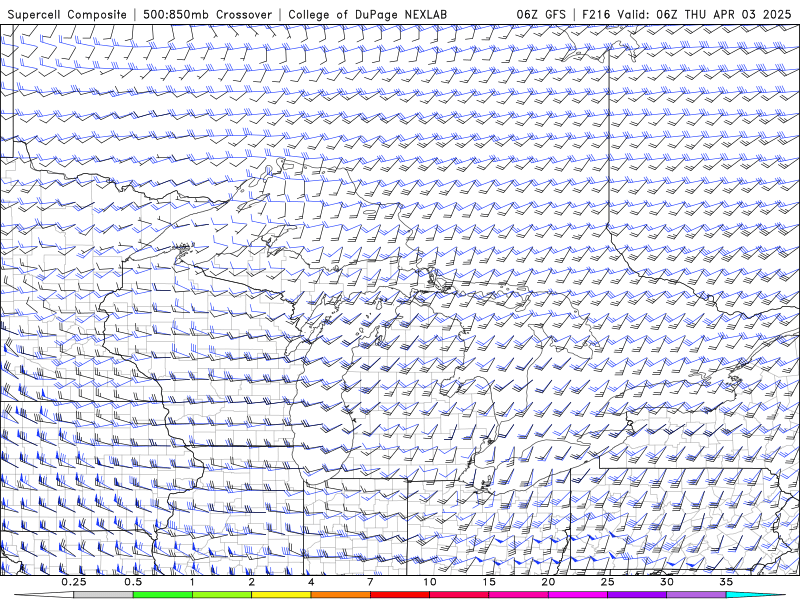Click the "2" legend value

pos(252,582)
